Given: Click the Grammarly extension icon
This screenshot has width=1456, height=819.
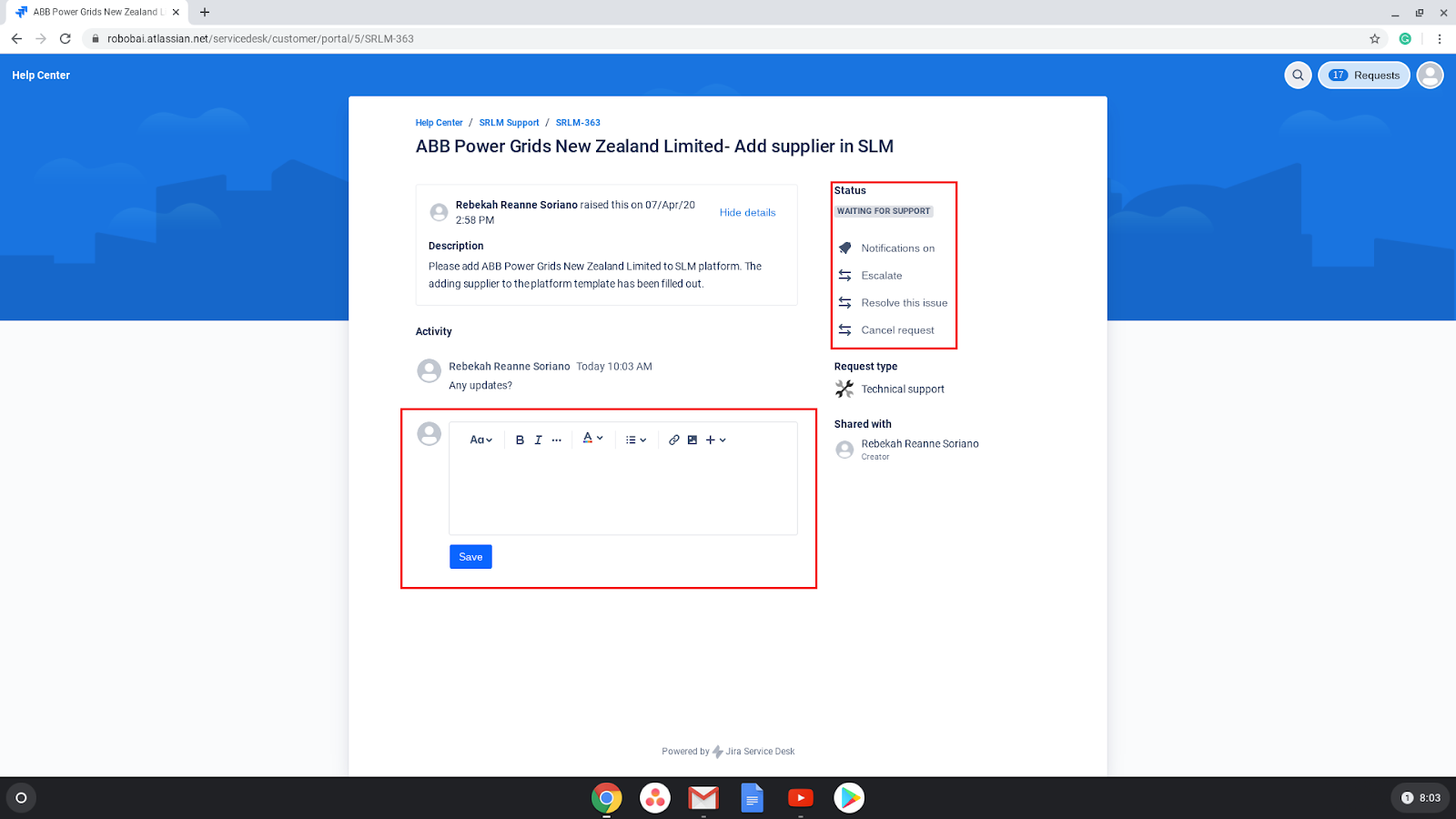Looking at the screenshot, I should 1405,38.
